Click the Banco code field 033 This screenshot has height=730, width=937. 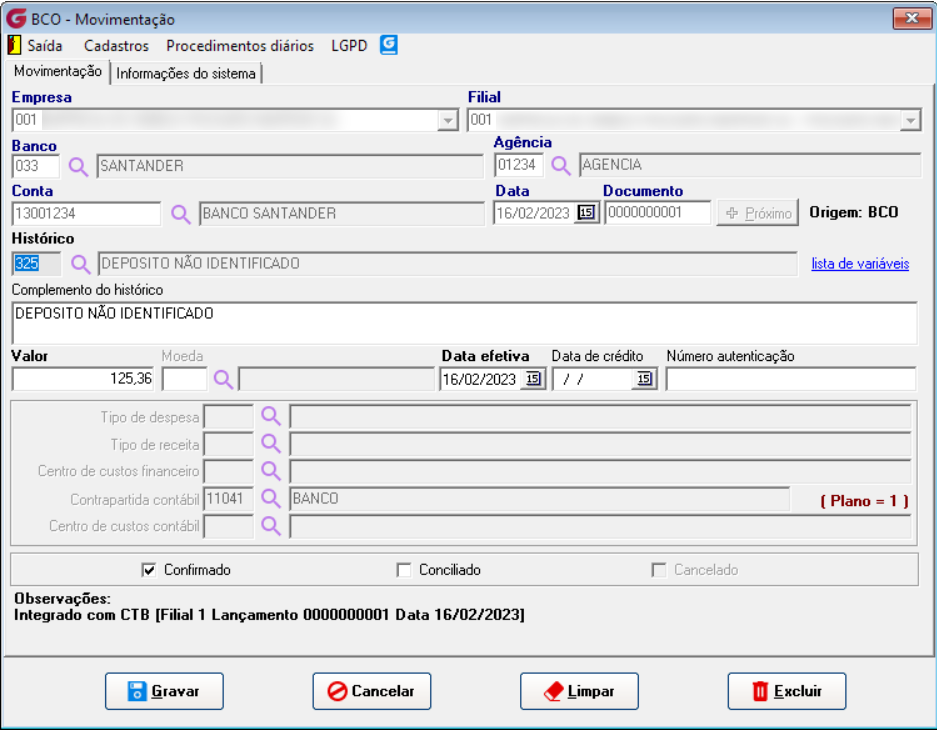tap(36, 166)
